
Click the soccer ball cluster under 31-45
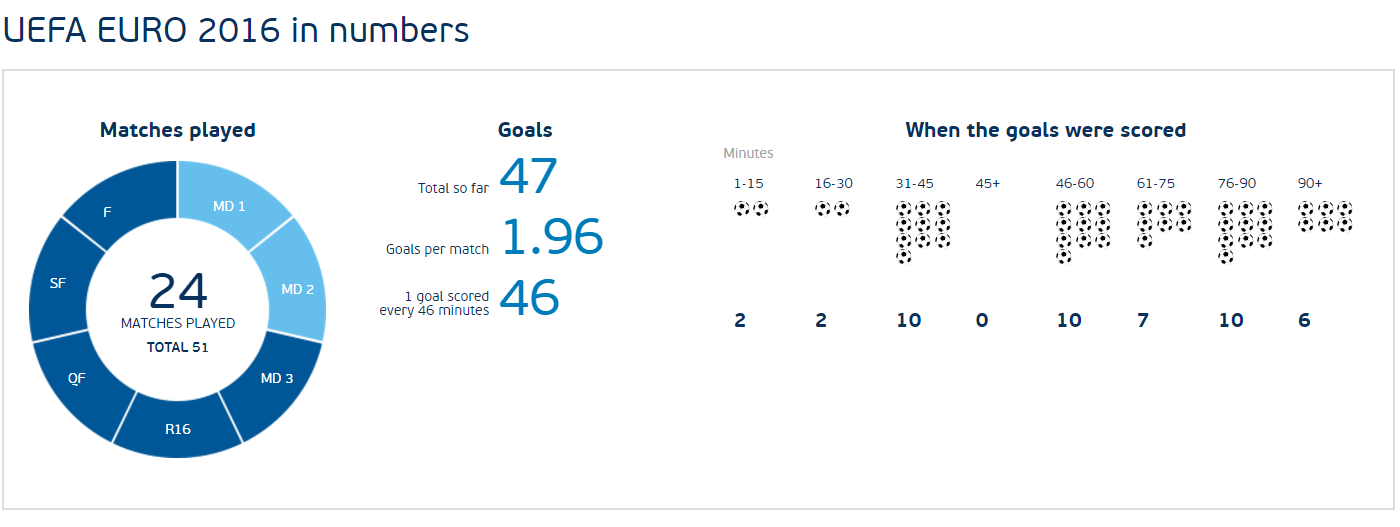pos(923,232)
